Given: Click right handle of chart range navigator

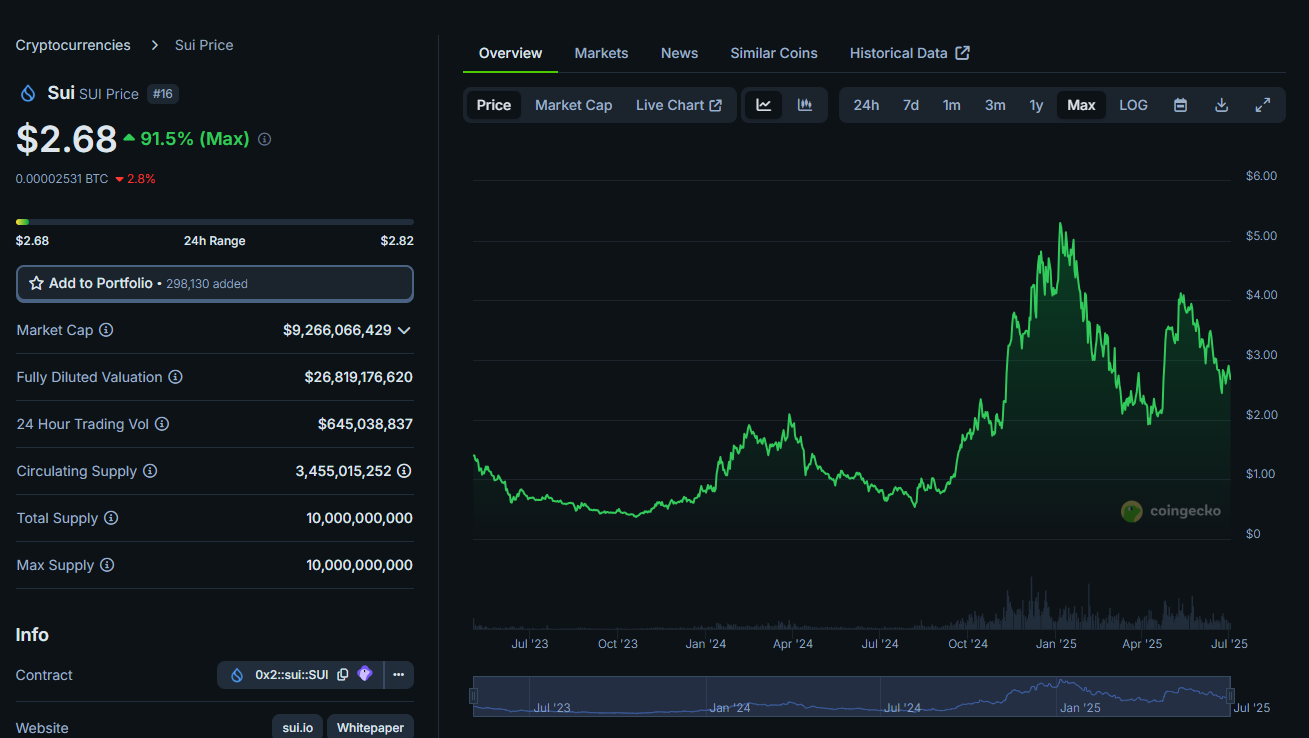Looking at the screenshot, I should tap(1230, 696).
